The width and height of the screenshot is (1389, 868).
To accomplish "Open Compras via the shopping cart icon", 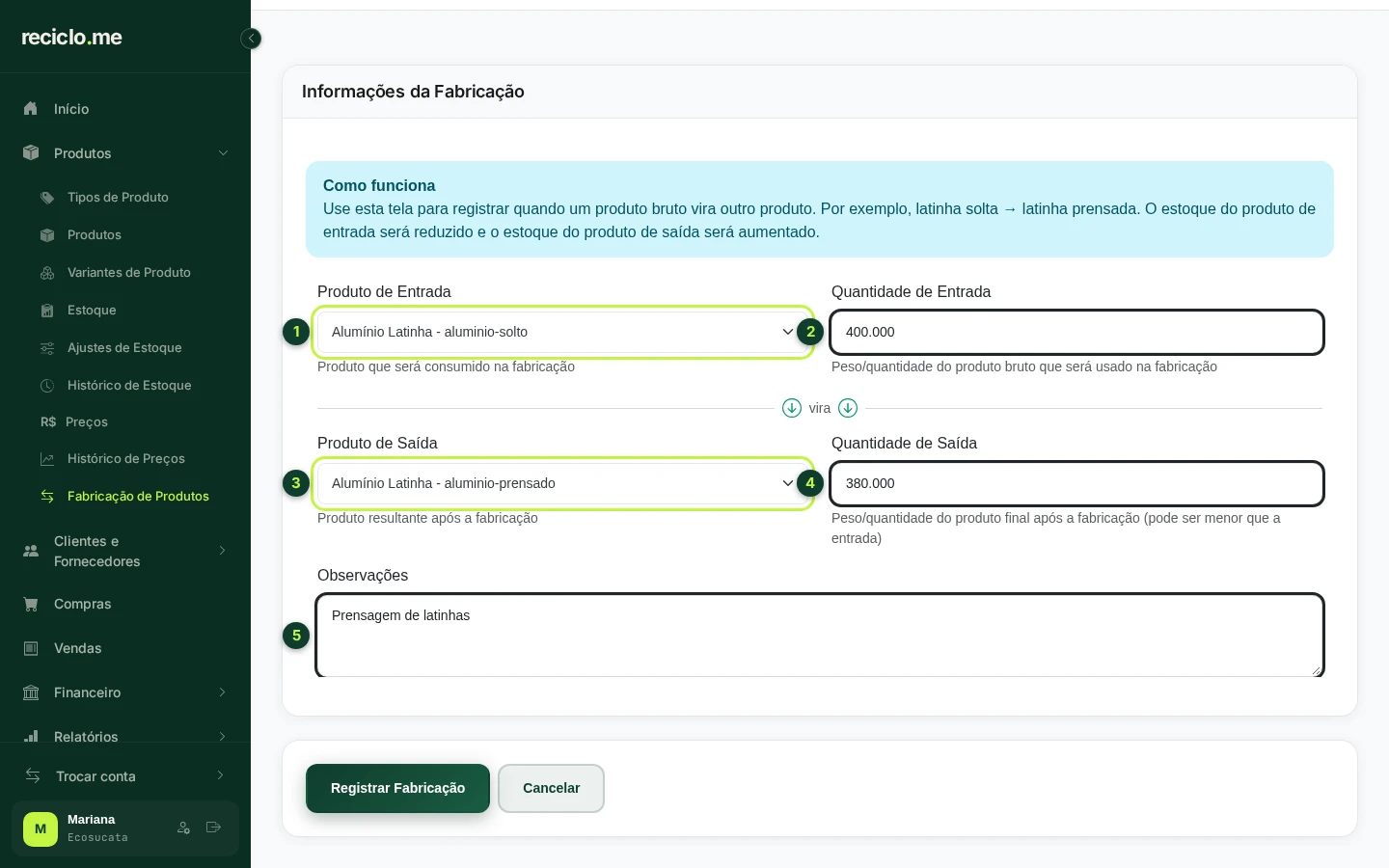I will [31, 605].
